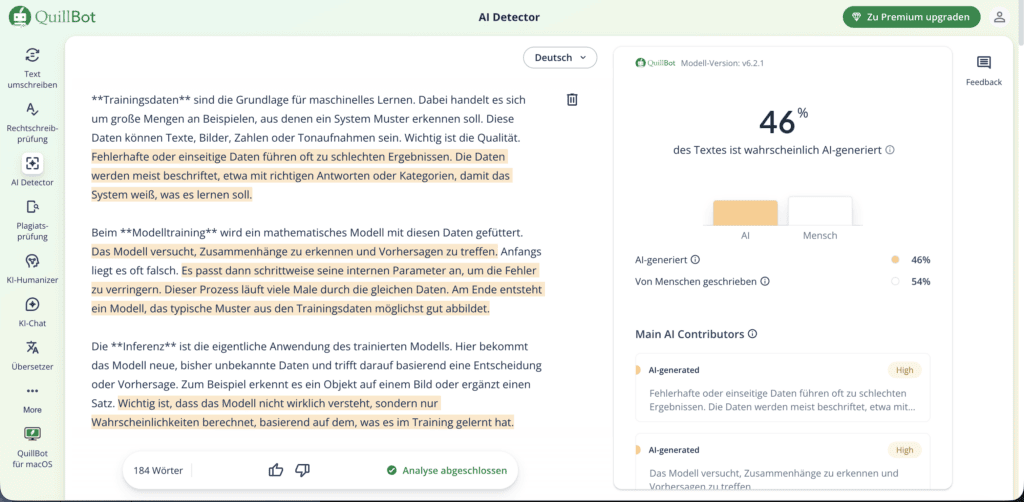The width and height of the screenshot is (1024, 502).
Task: Open the Deutsch language dropdown
Action: (560, 57)
